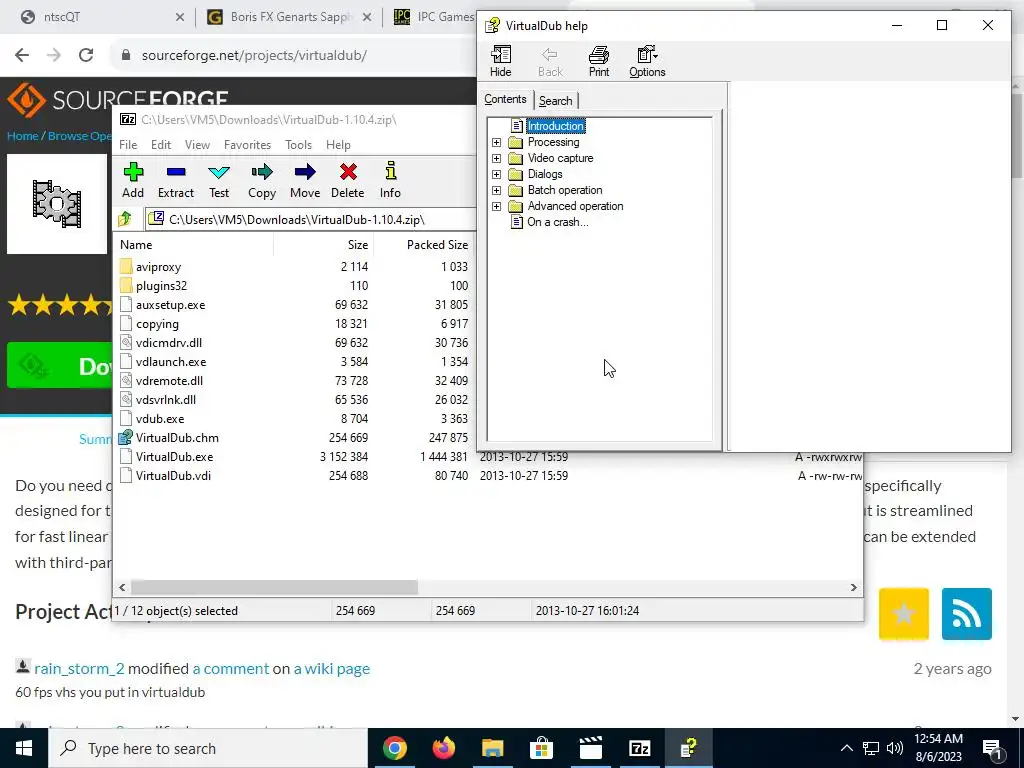
Task: Open 'a comment' link in project activity
Action: point(231,668)
